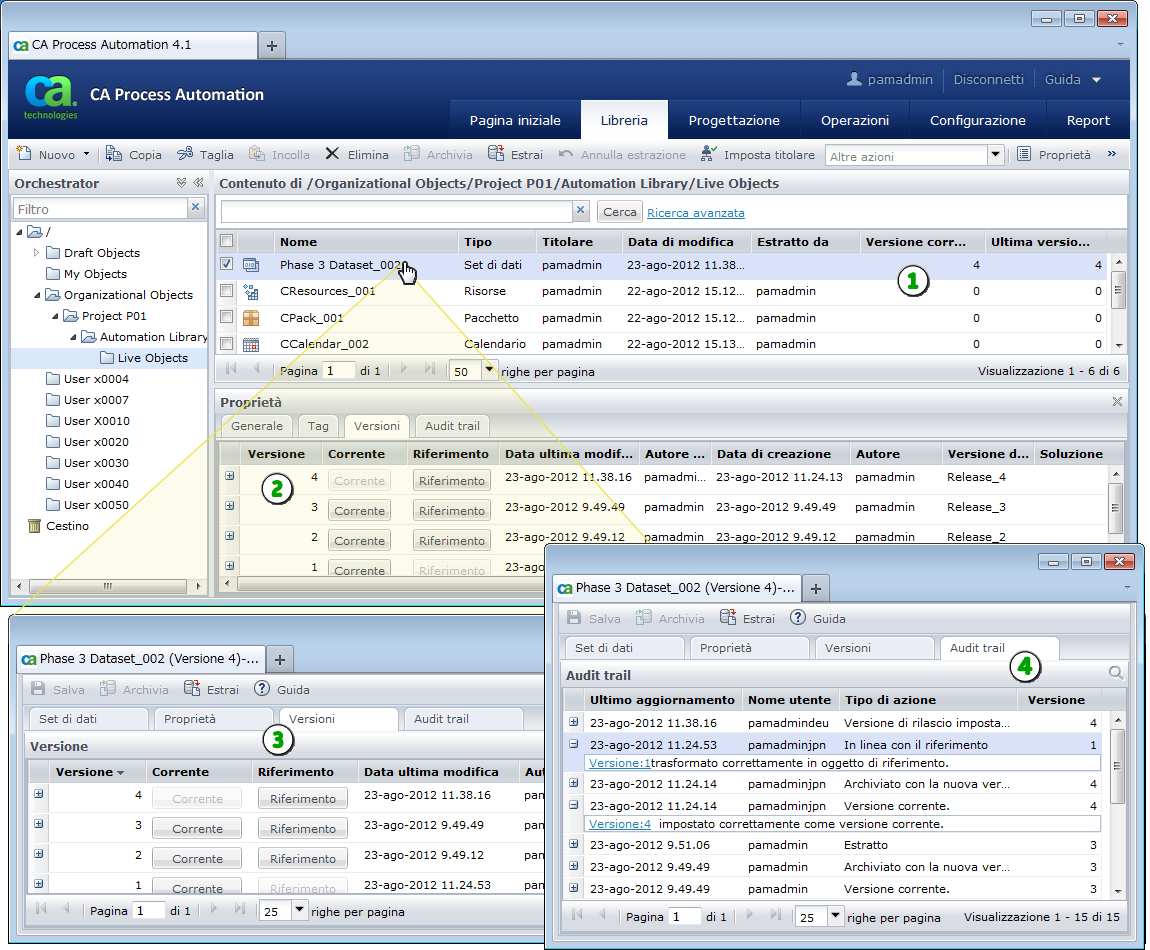Check the CResources_001 row checkbox
Screen dimensions: 1150x950
[x=227, y=291]
